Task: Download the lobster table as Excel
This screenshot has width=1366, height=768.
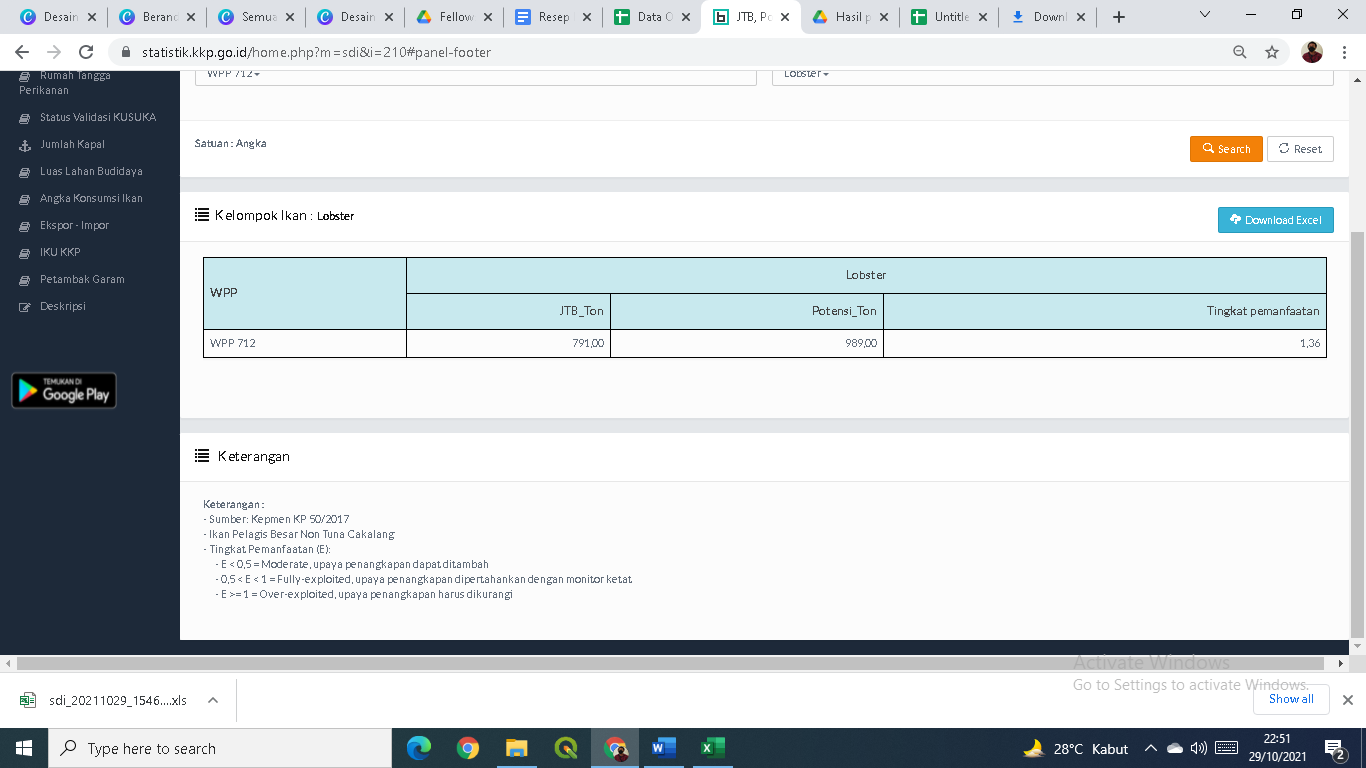Action: [x=1275, y=220]
